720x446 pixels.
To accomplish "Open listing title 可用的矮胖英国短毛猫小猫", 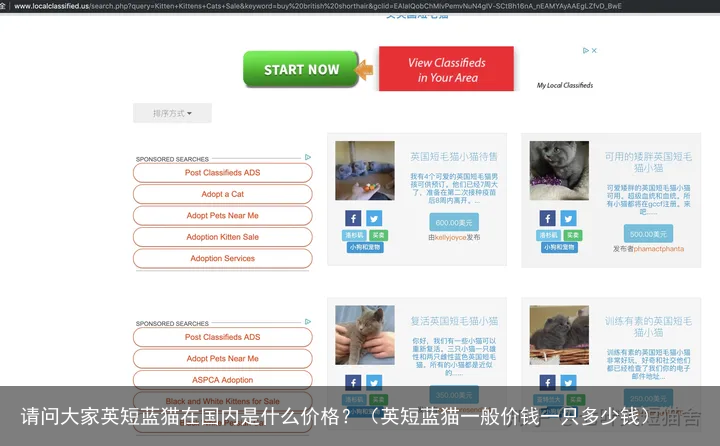I will (648, 162).
